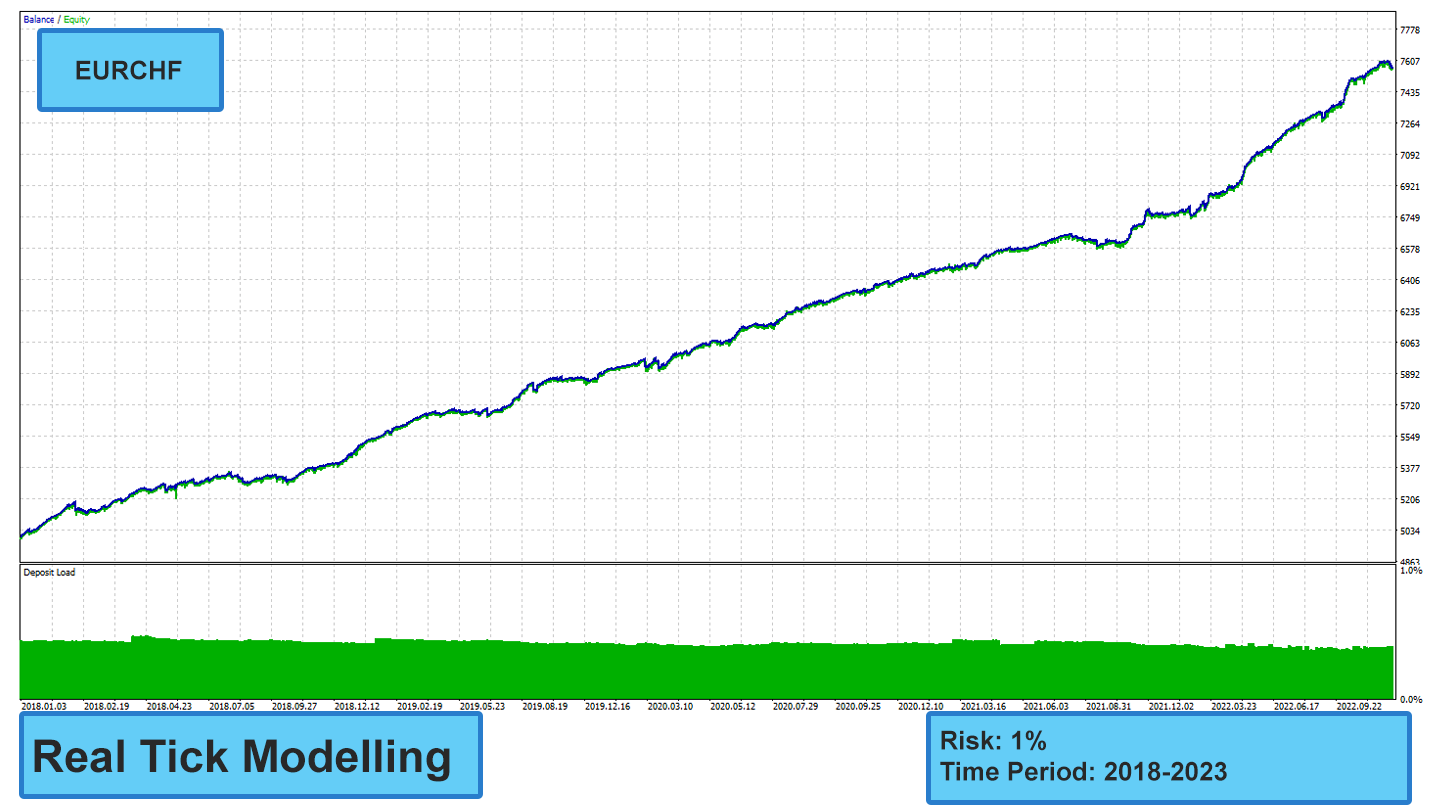Select the 2022.09.22 date marker
This screenshot has height=810, width=1440.
1357,706
